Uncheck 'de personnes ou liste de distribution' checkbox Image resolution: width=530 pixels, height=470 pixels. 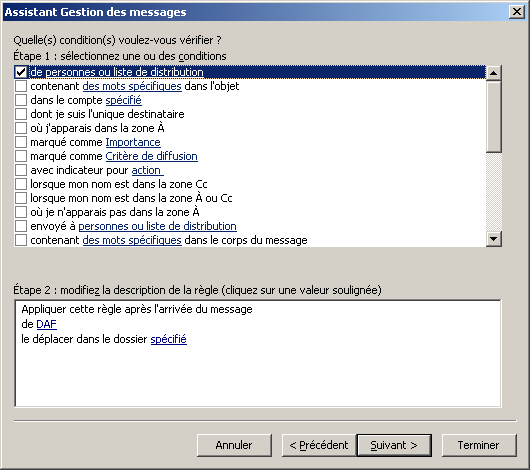click(x=21, y=72)
